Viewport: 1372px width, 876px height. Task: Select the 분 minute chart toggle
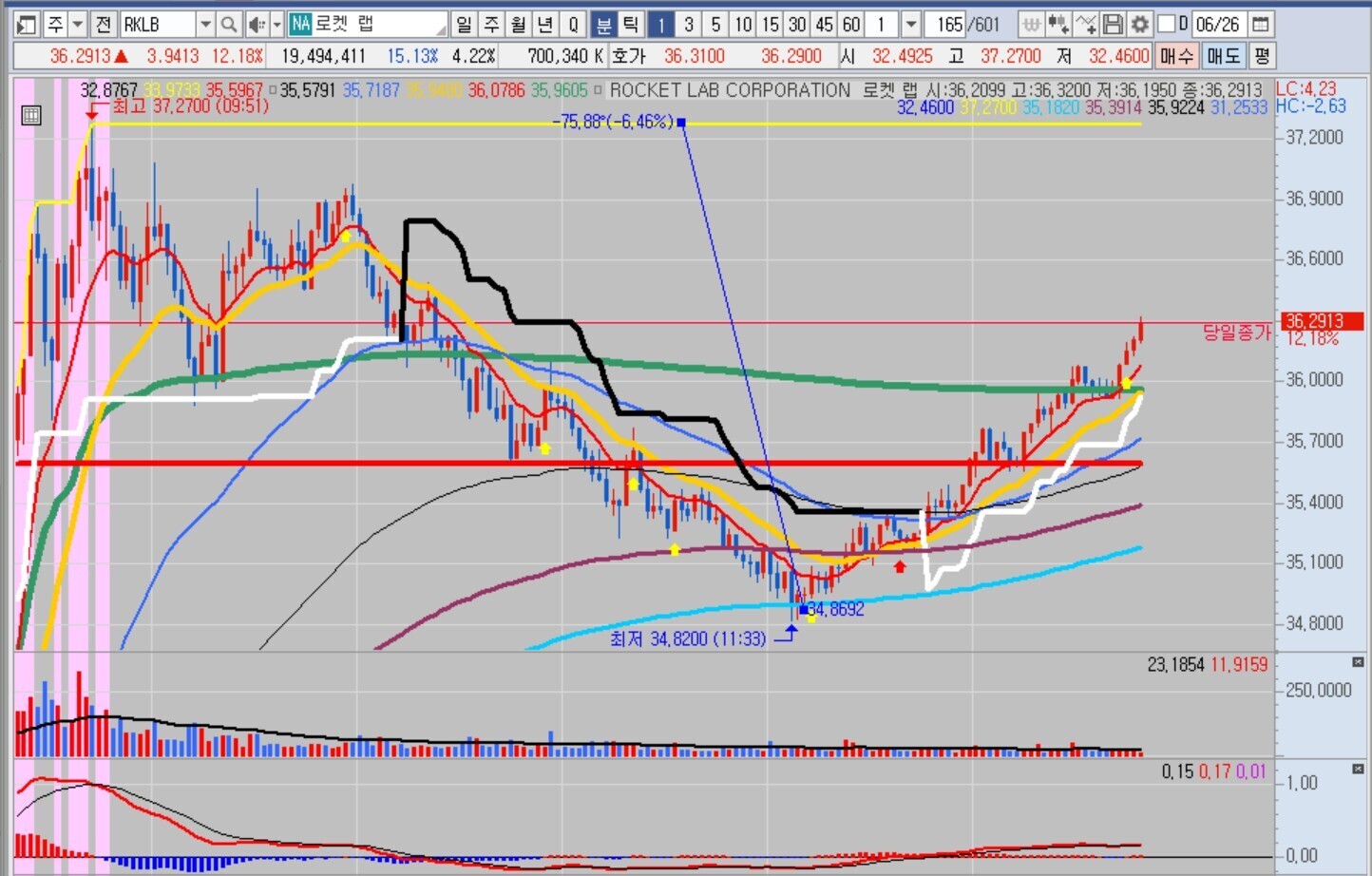tap(603, 25)
